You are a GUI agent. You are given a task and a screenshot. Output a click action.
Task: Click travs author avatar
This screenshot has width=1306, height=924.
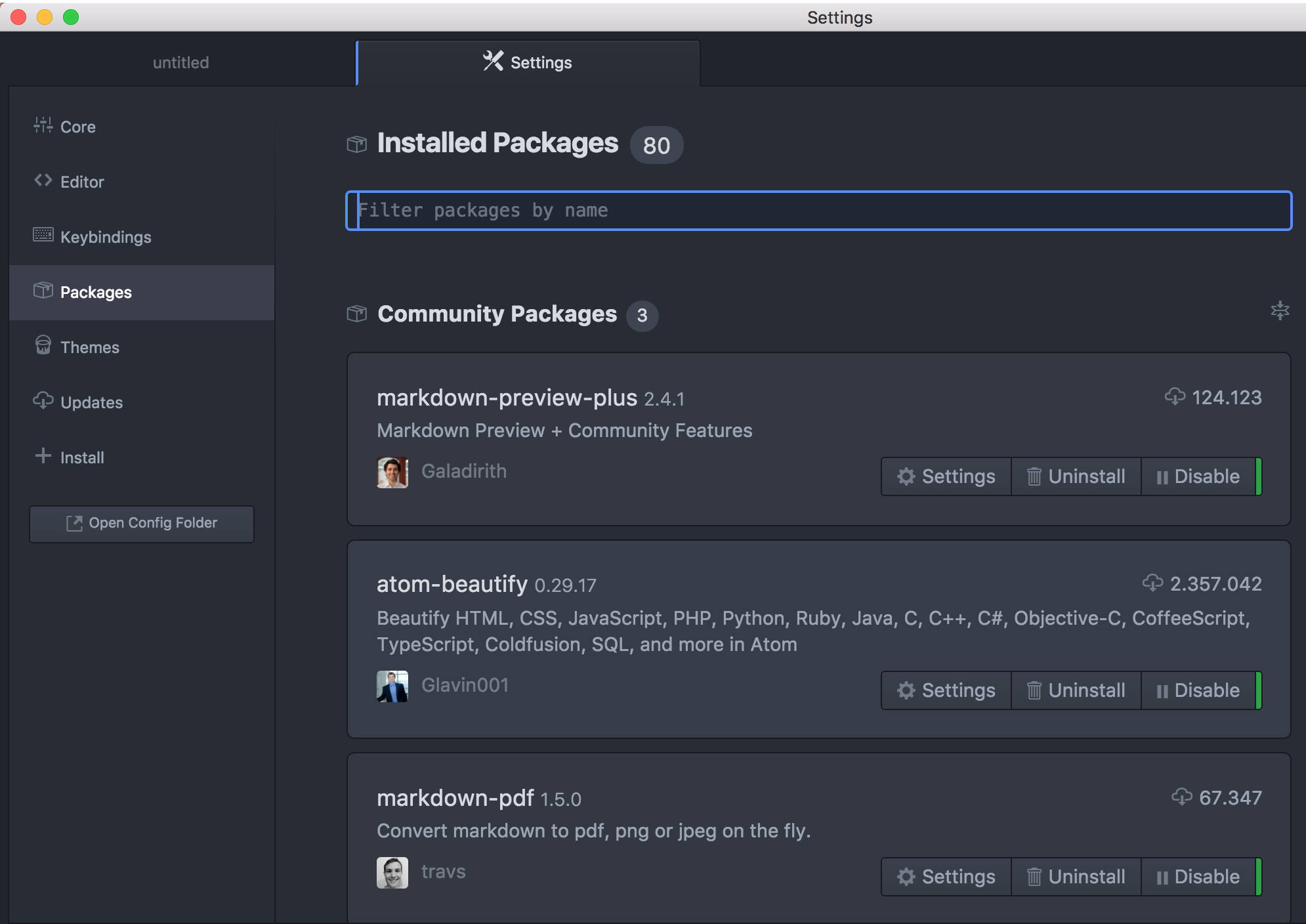(392, 873)
